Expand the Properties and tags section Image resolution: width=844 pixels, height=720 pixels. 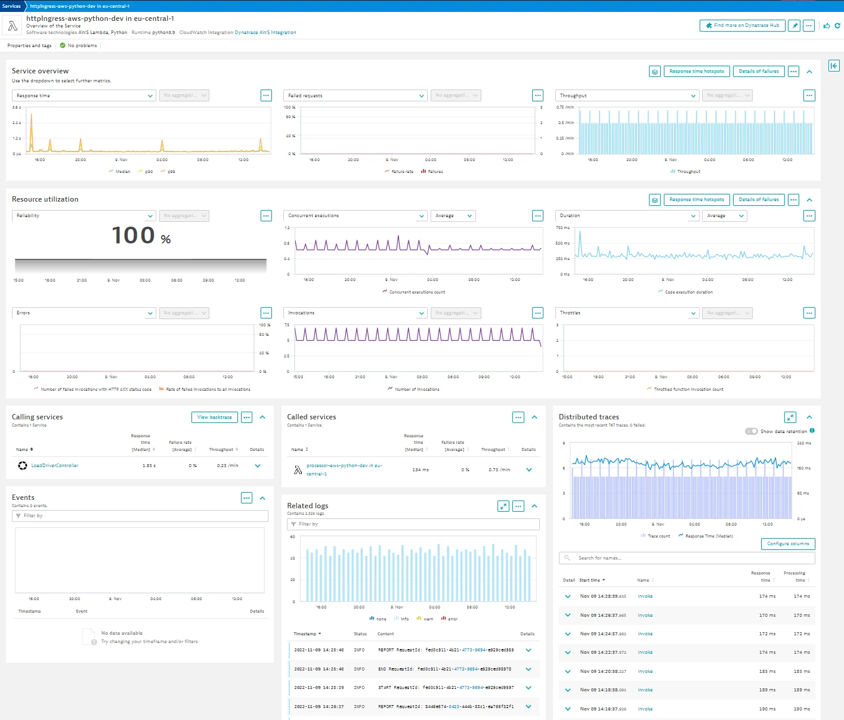pos(30,44)
